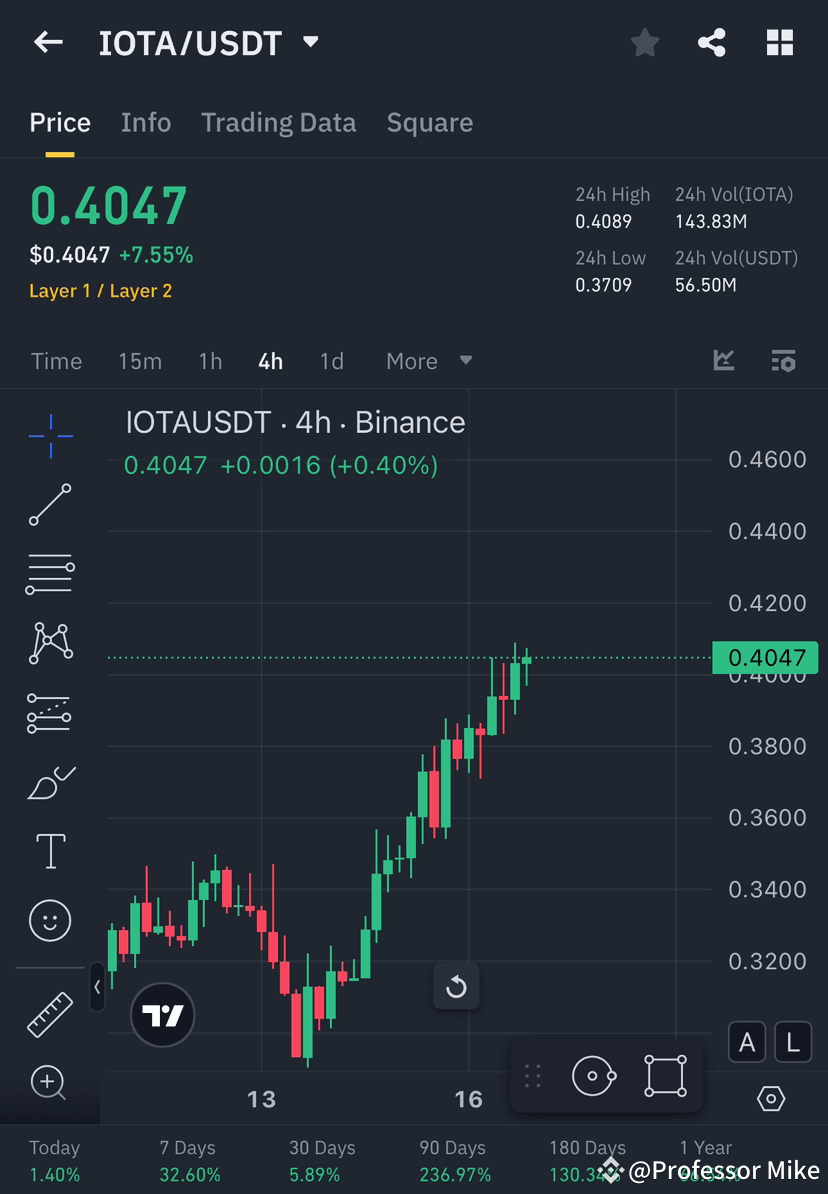The height and width of the screenshot is (1194, 828).
Task: Toggle auto scale with the A button
Action: 747,1042
